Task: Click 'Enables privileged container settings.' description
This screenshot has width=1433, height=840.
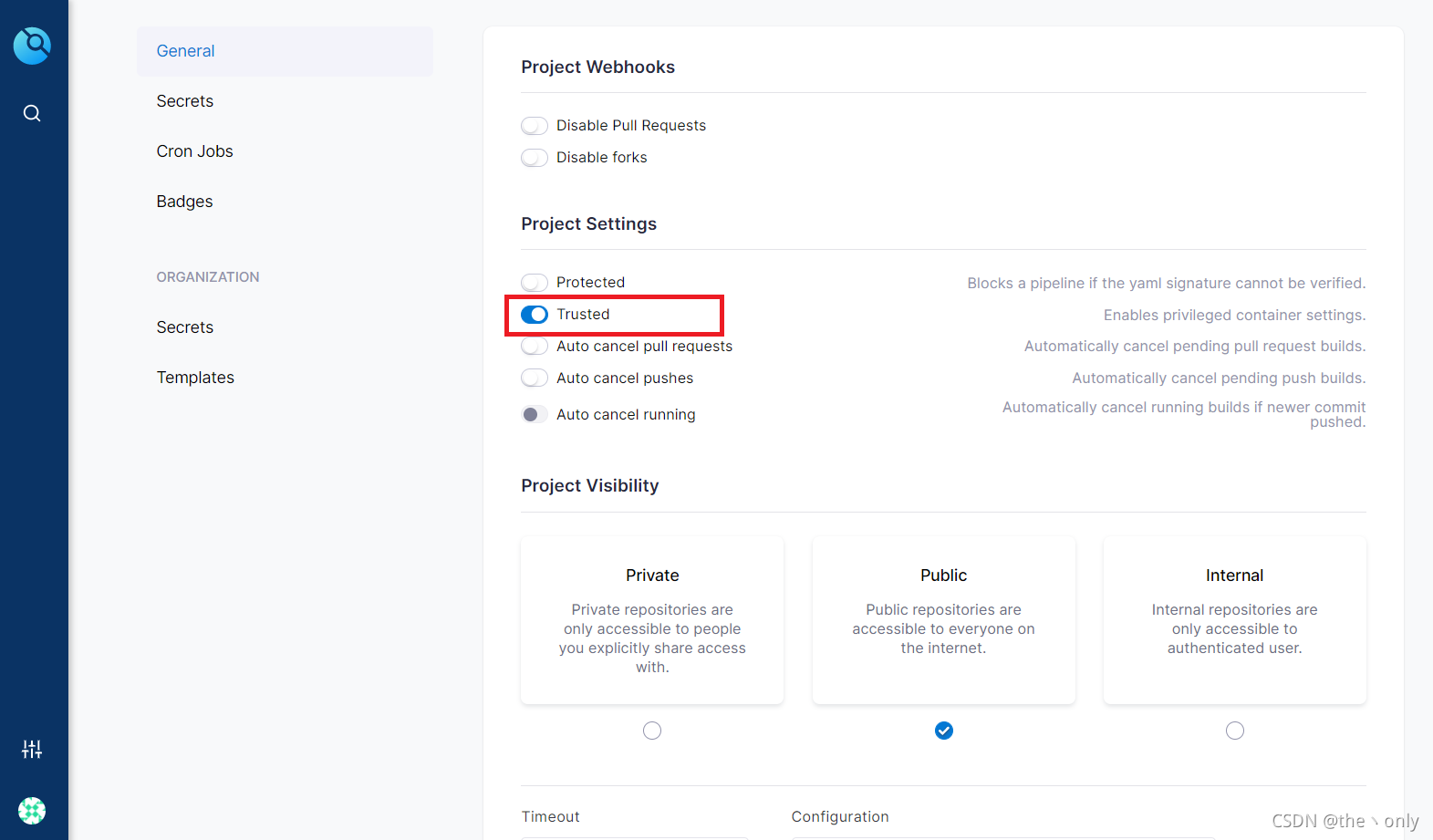Action: pyautogui.click(x=1234, y=316)
